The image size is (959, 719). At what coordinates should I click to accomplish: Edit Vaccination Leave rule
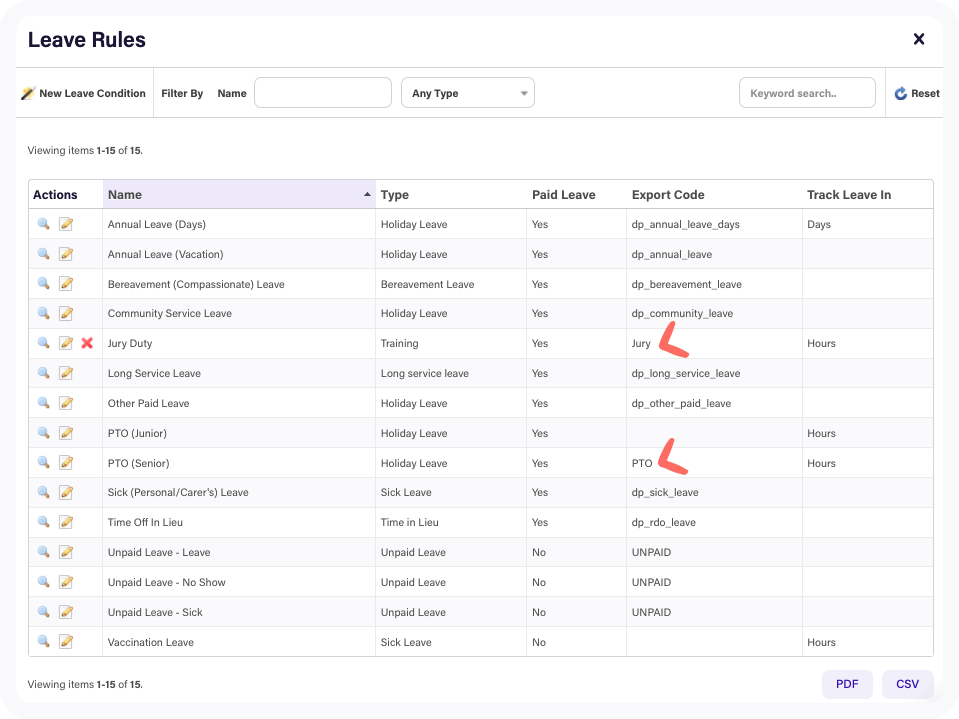(66, 642)
